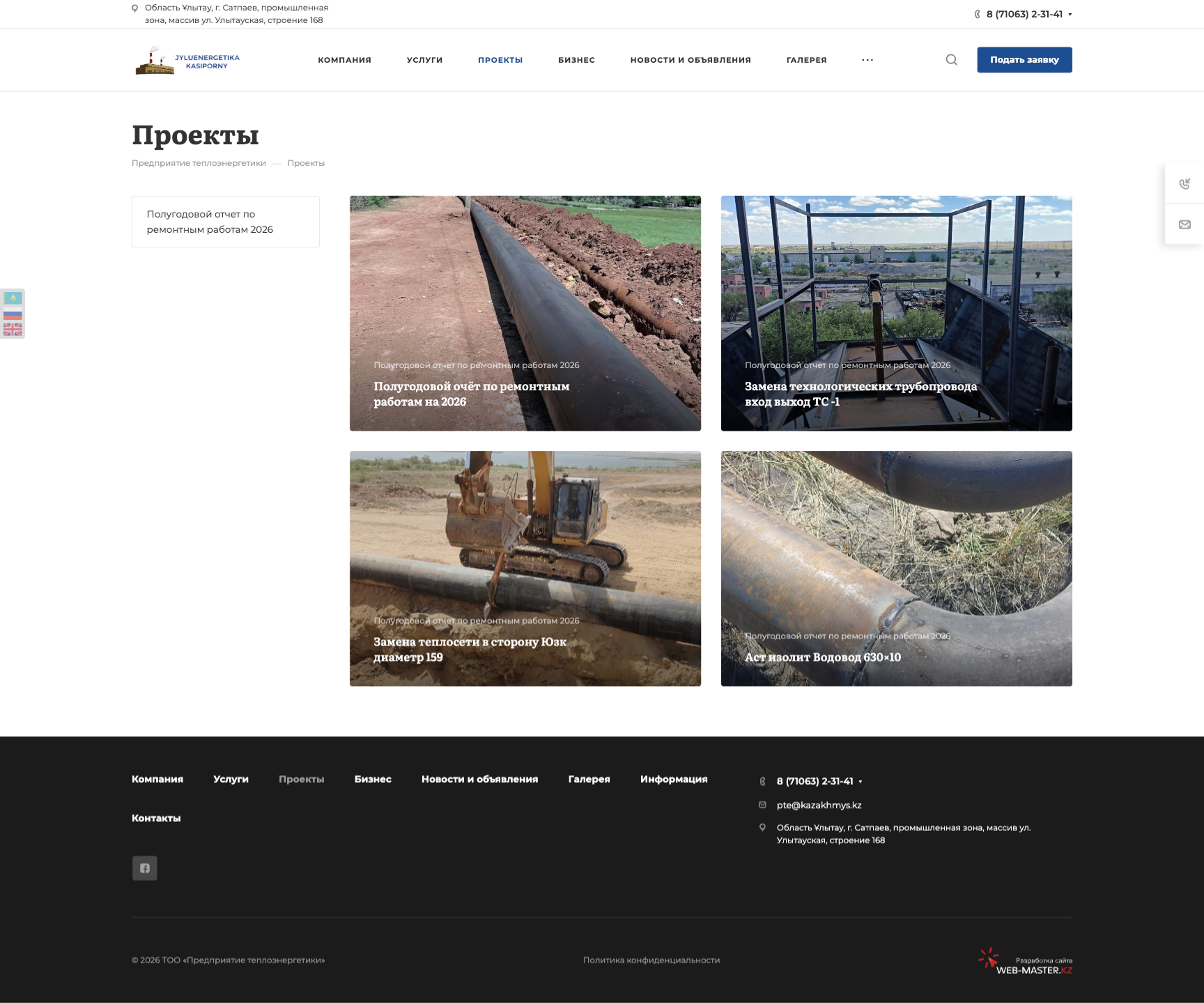The image size is (1204, 1003).
Task: Click footer phone number 8 (71063) 2-31-41
Action: click(x=815, y=781)
